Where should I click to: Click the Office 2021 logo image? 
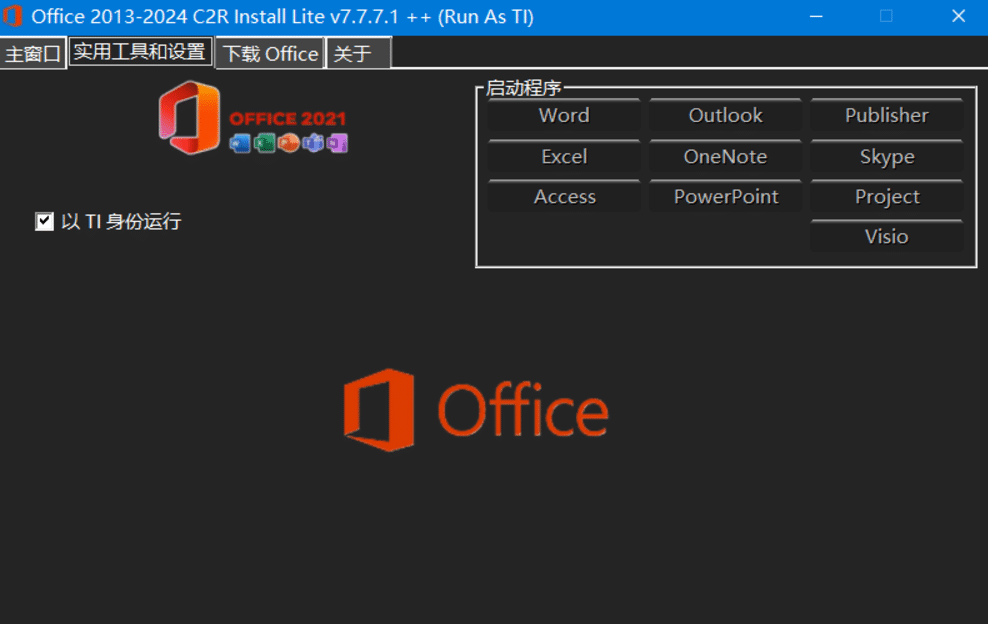coord(253,118)
